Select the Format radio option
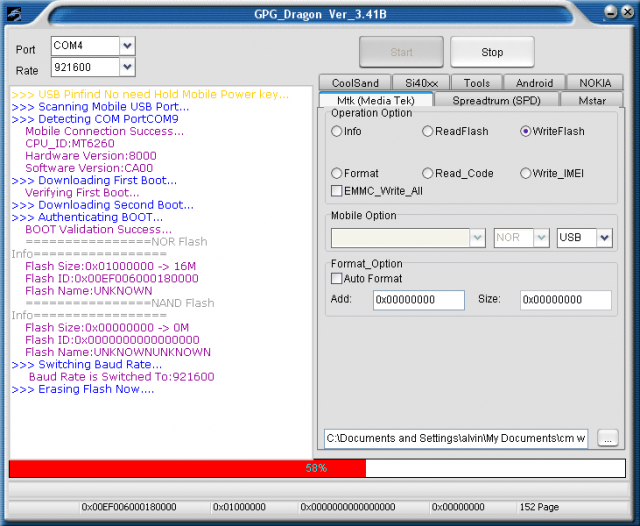The height and width of the screenshot is (526, 640). (337, 173)
